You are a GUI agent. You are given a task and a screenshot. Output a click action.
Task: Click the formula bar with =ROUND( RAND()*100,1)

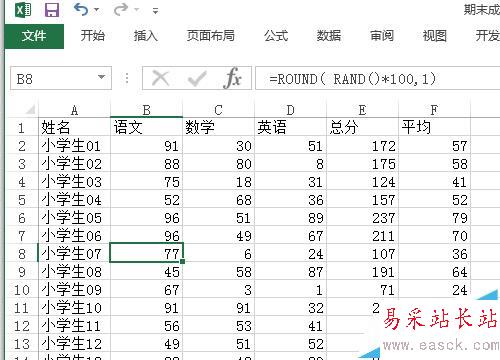pyautogui.click(x=377, y=79)
